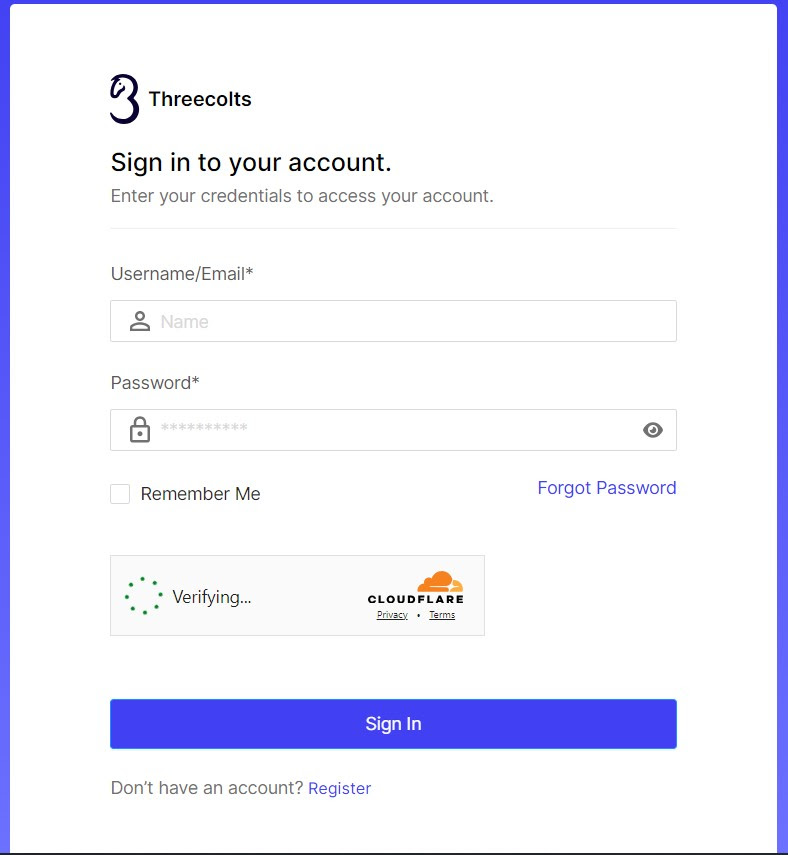The width and height of the screenshot is (788, 855).
Task: Click the CLOUDFLARE wordmark text
Action: pyautogui.click(x=416, y=599)
